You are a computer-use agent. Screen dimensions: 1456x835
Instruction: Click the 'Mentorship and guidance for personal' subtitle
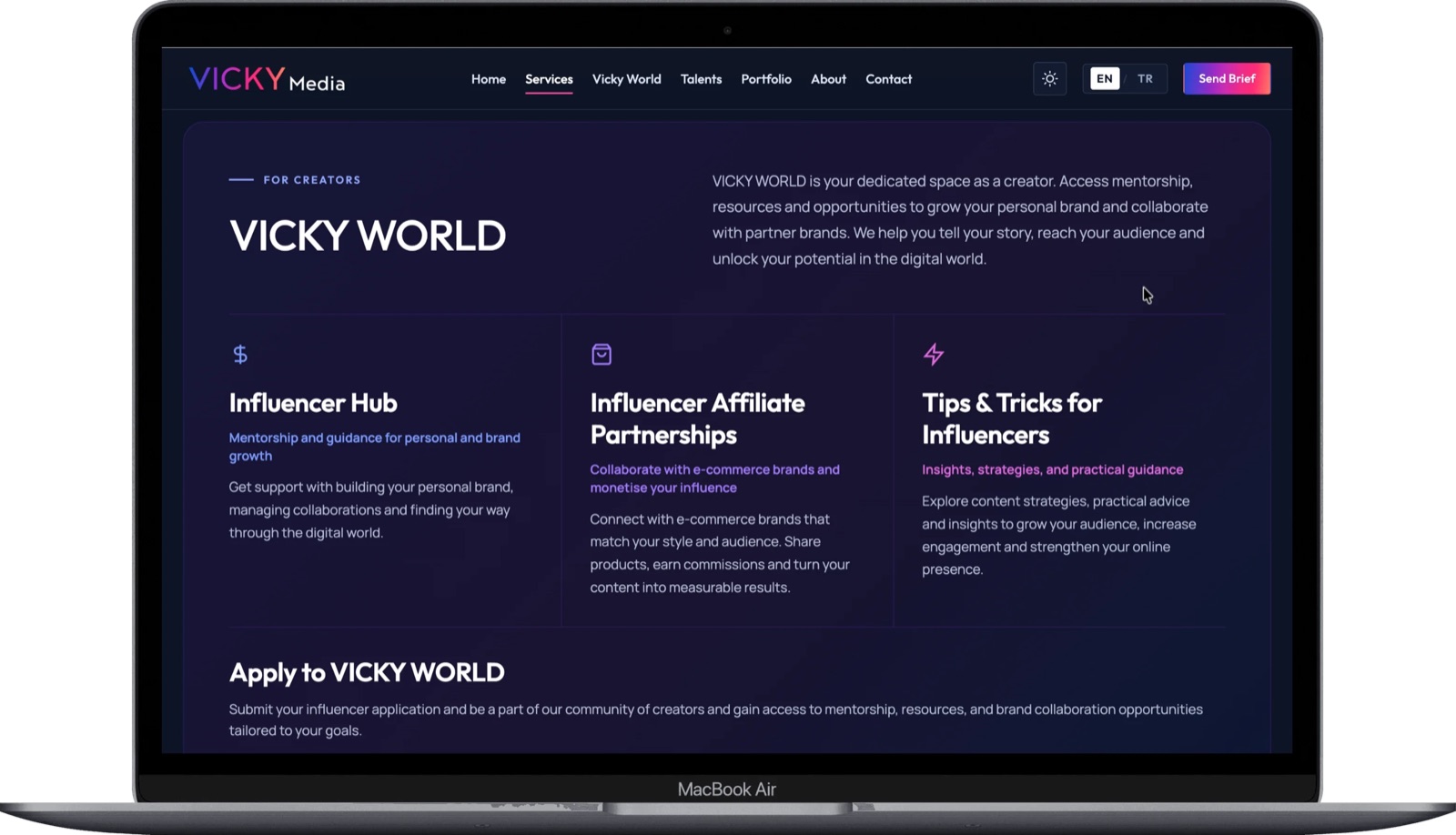tap(375, 447)
